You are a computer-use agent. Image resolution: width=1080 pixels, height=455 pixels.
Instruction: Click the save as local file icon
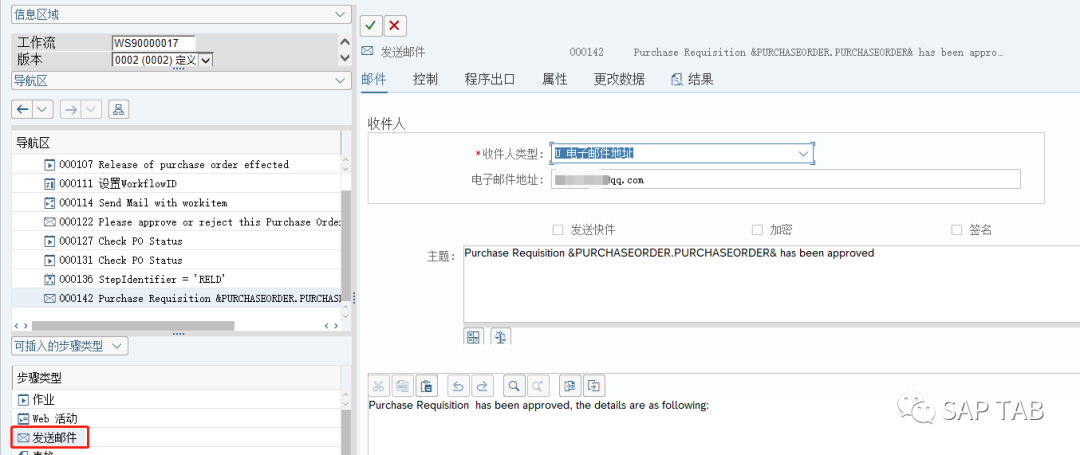tap(593, 385)
